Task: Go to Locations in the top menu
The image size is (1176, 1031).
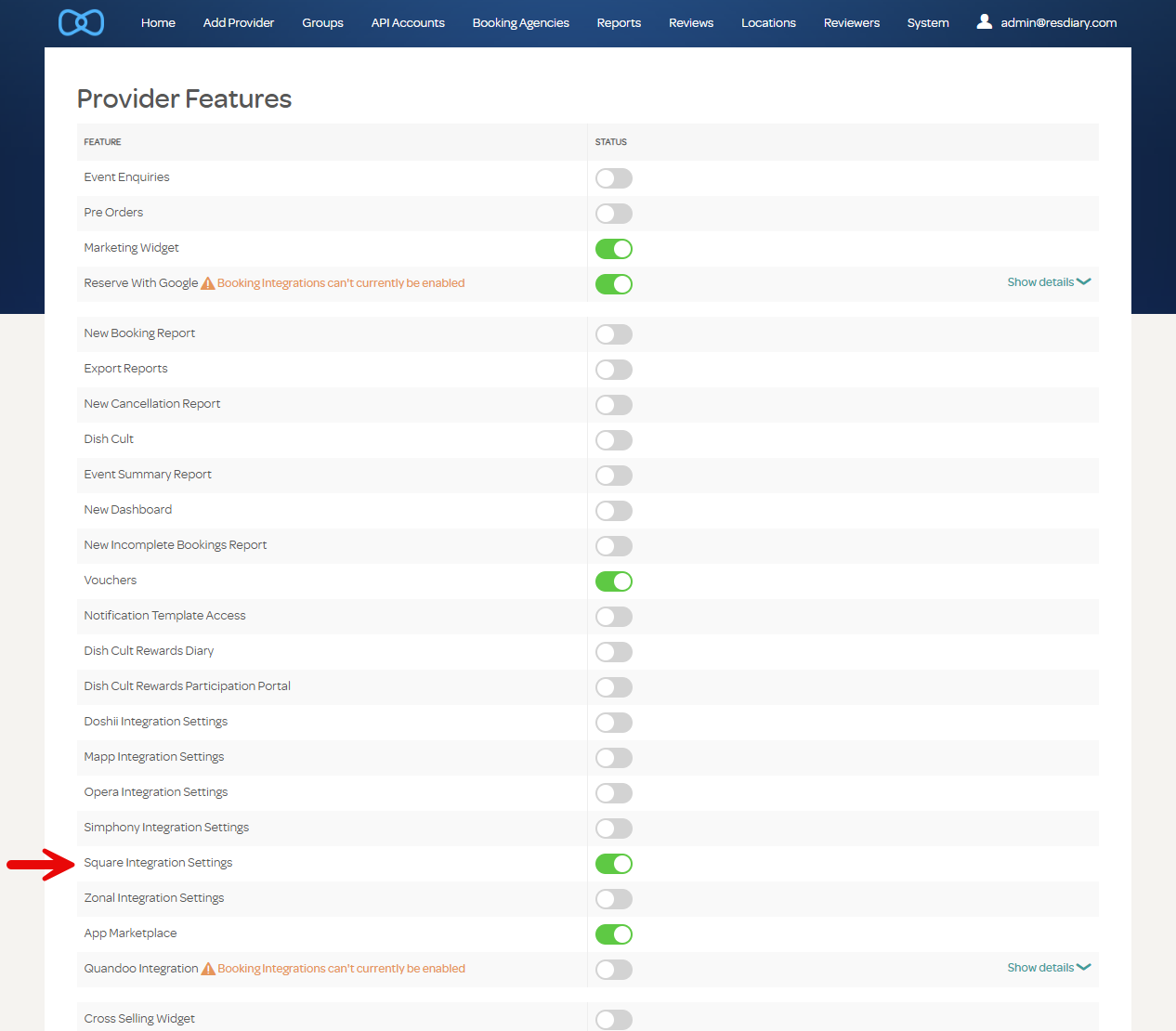Action: coord(768,22)
